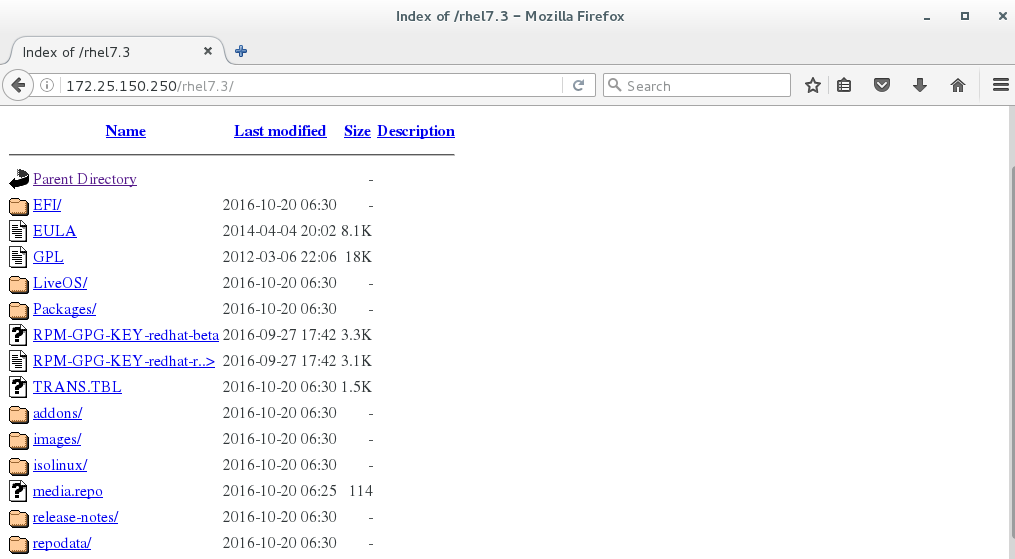The height and width of the screenshot is (559, 1015).
Task: Open the Parent Directory link
Action: [85, 179]
